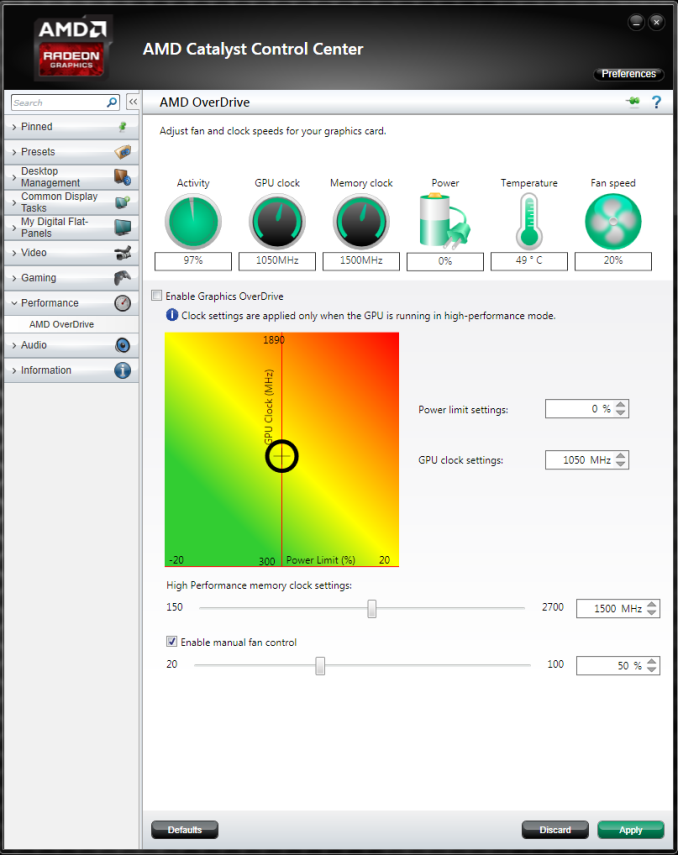Click the Temperature thermometer icon

tap(529, 221)
